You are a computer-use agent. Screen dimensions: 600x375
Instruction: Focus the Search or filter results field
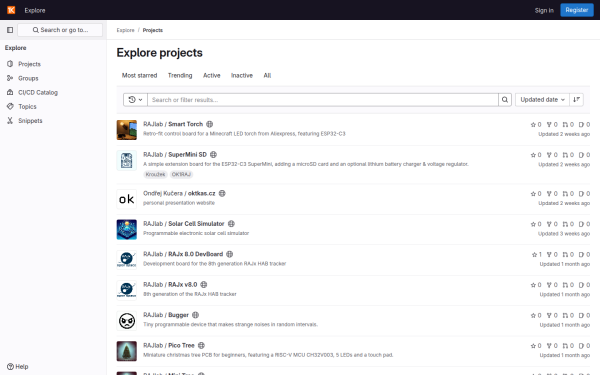323,99
